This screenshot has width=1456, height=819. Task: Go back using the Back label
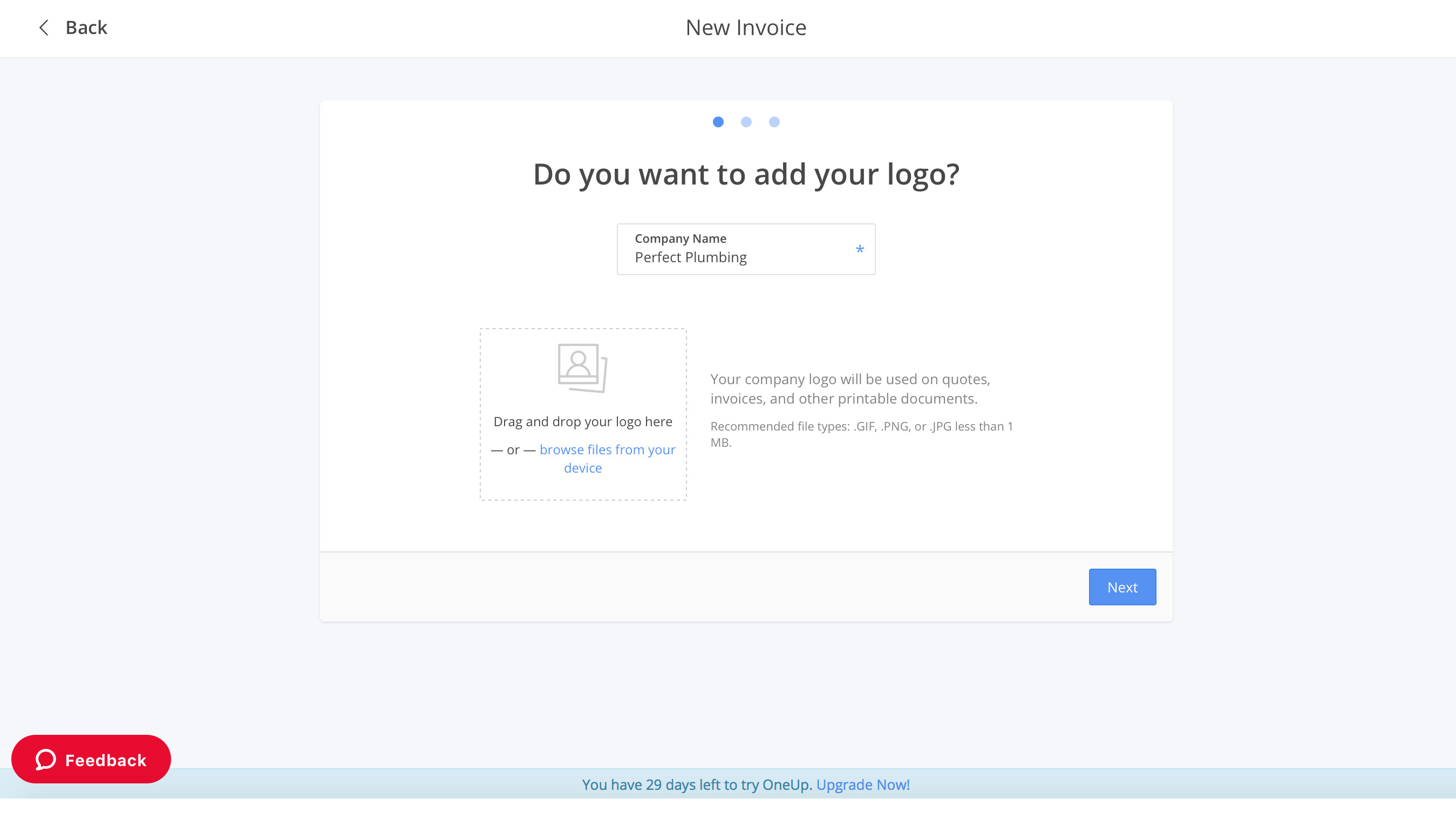point(86,27)
